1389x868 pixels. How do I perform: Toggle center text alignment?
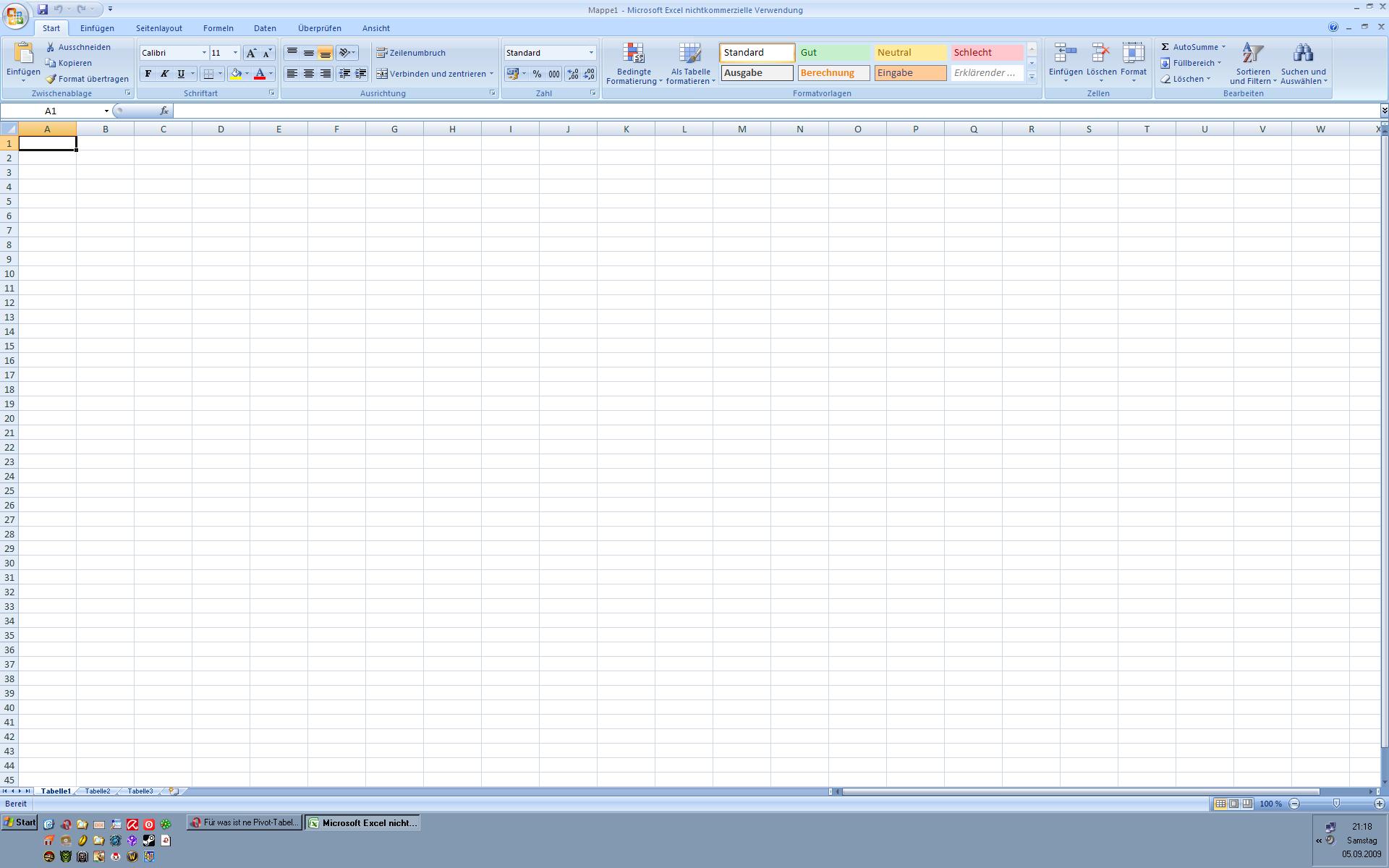(x=309, y=74)
